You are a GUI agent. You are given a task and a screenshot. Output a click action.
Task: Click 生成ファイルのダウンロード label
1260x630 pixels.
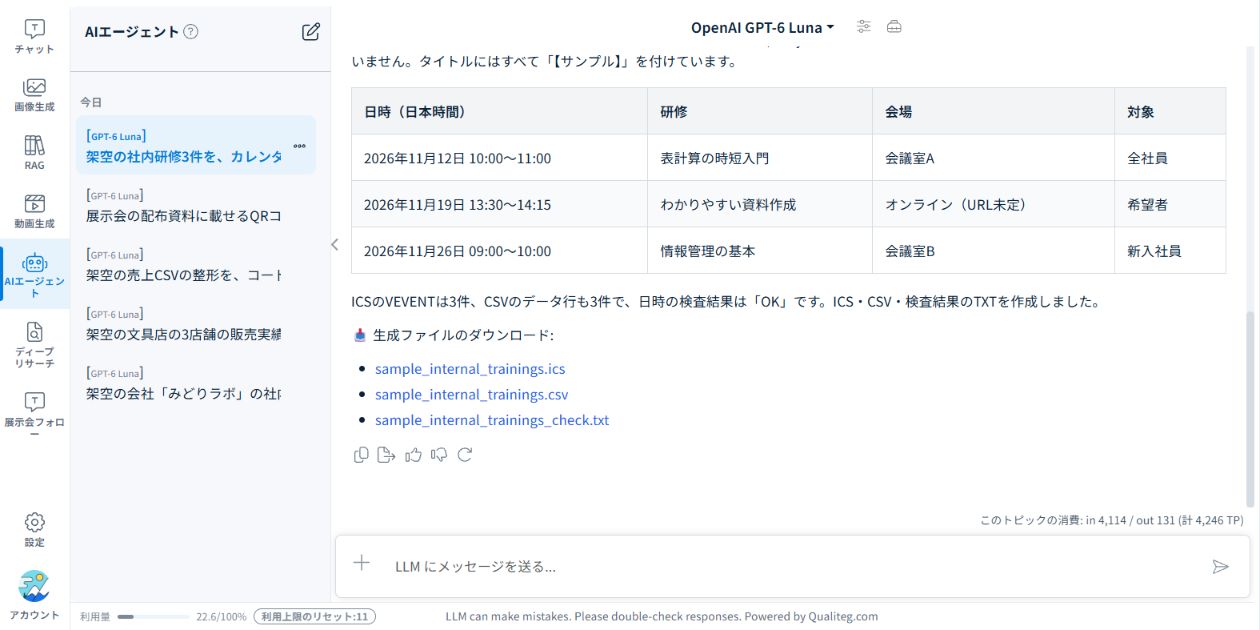[x=463, y=335]
